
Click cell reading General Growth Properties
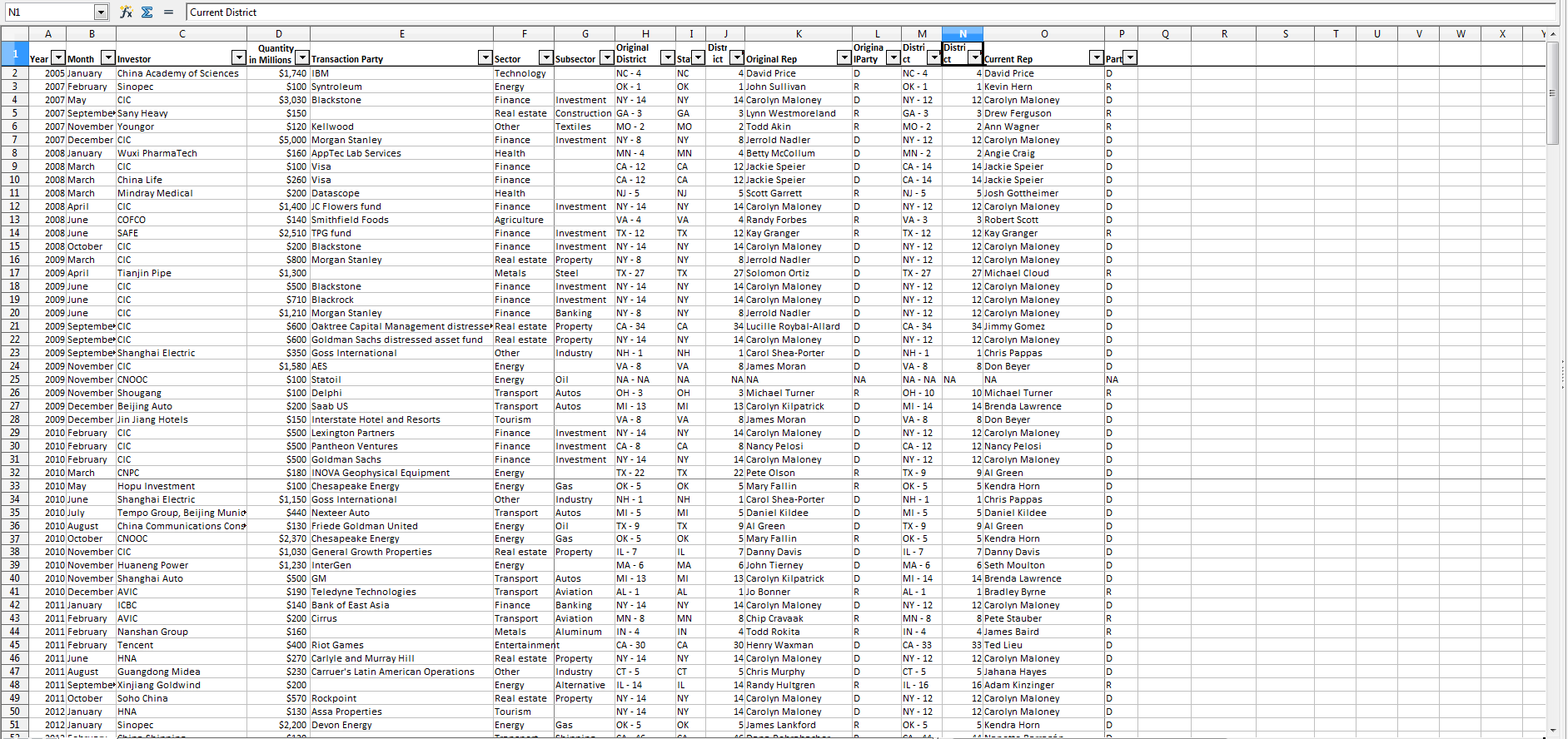coord(401,552)
